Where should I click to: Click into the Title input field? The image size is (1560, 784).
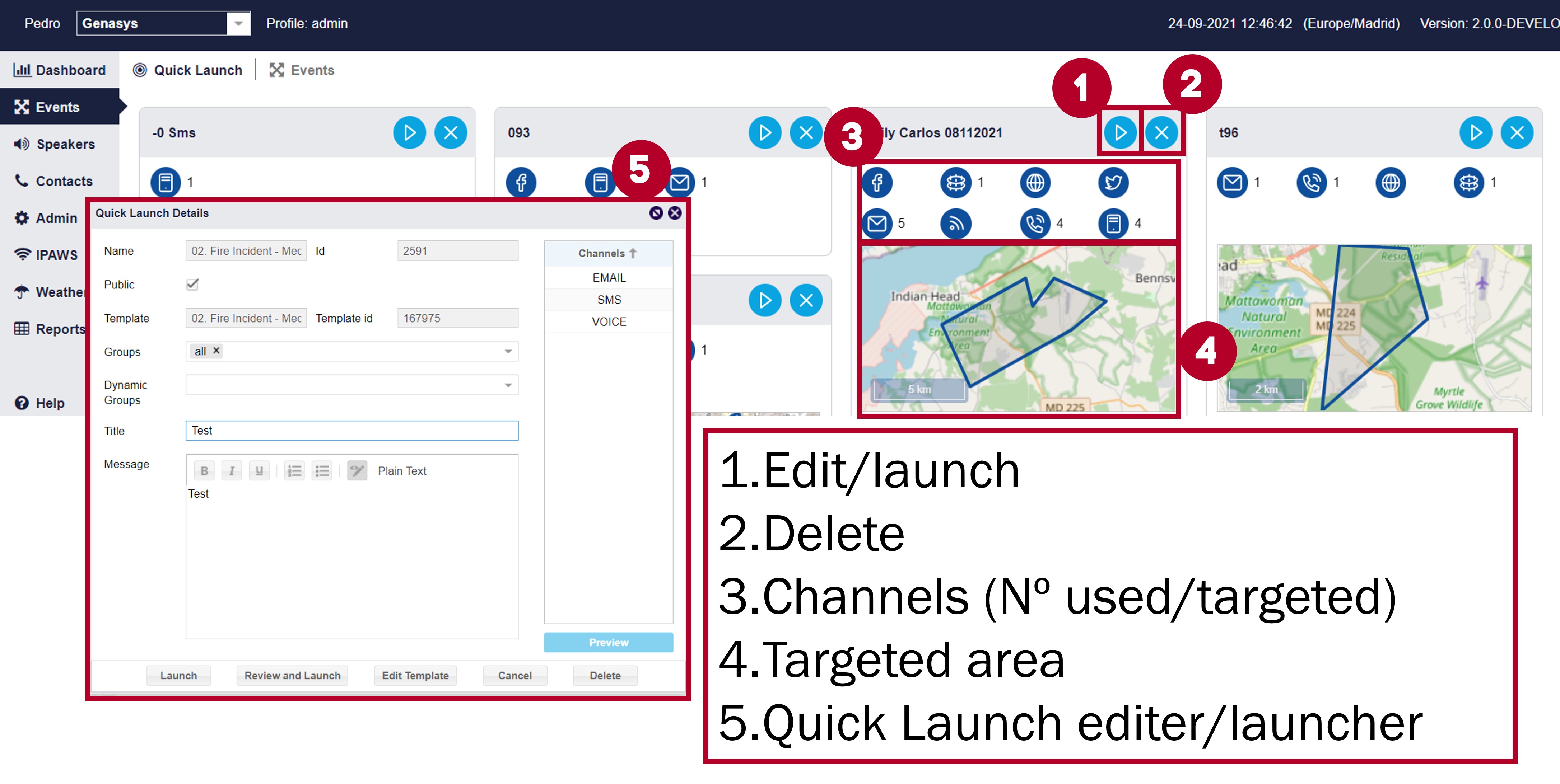[x=351, y=431]
